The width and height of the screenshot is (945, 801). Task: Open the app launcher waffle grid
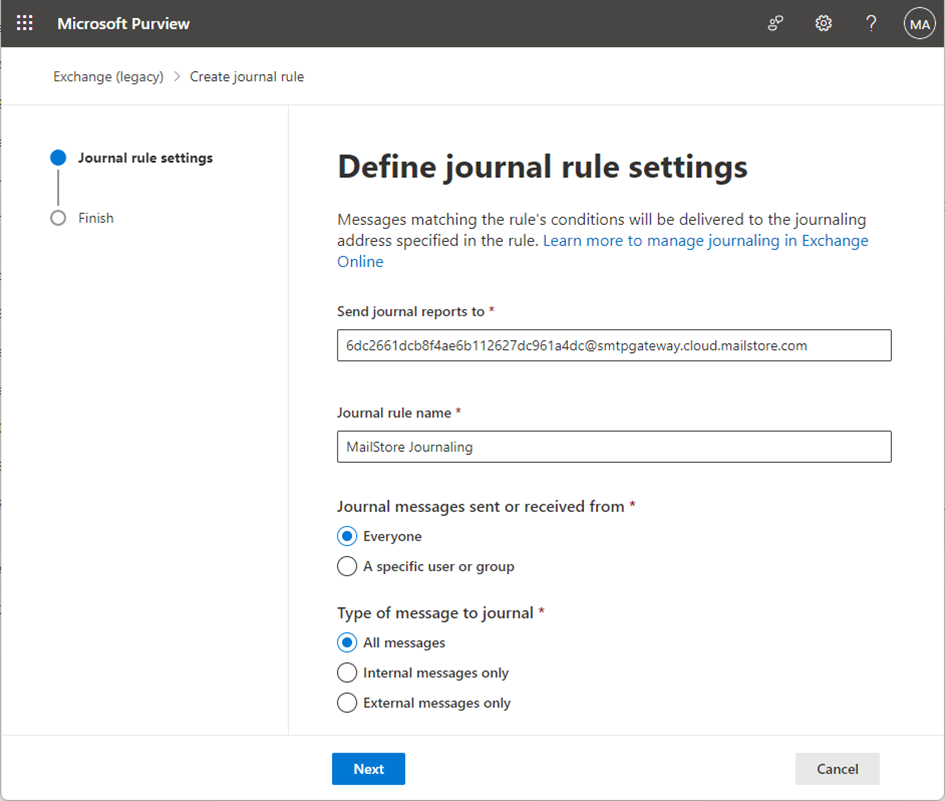click(25, 24)
